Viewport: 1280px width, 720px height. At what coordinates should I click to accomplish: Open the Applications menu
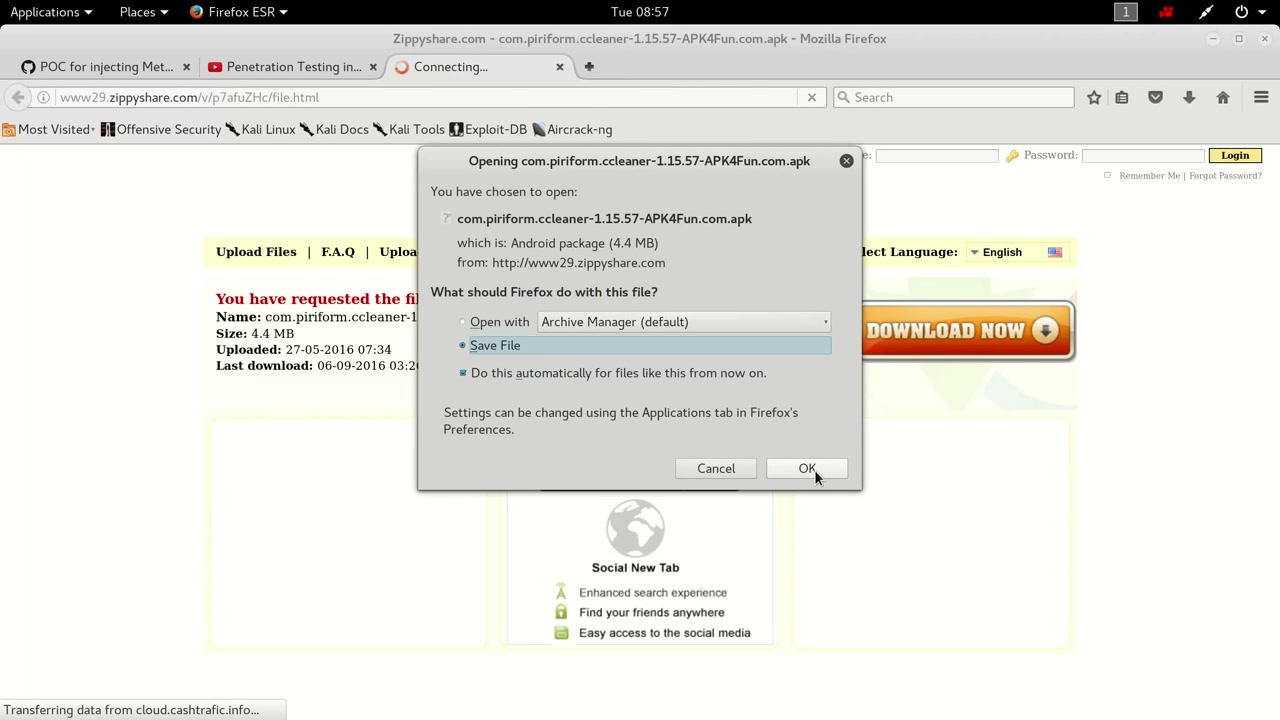(51, 12)
